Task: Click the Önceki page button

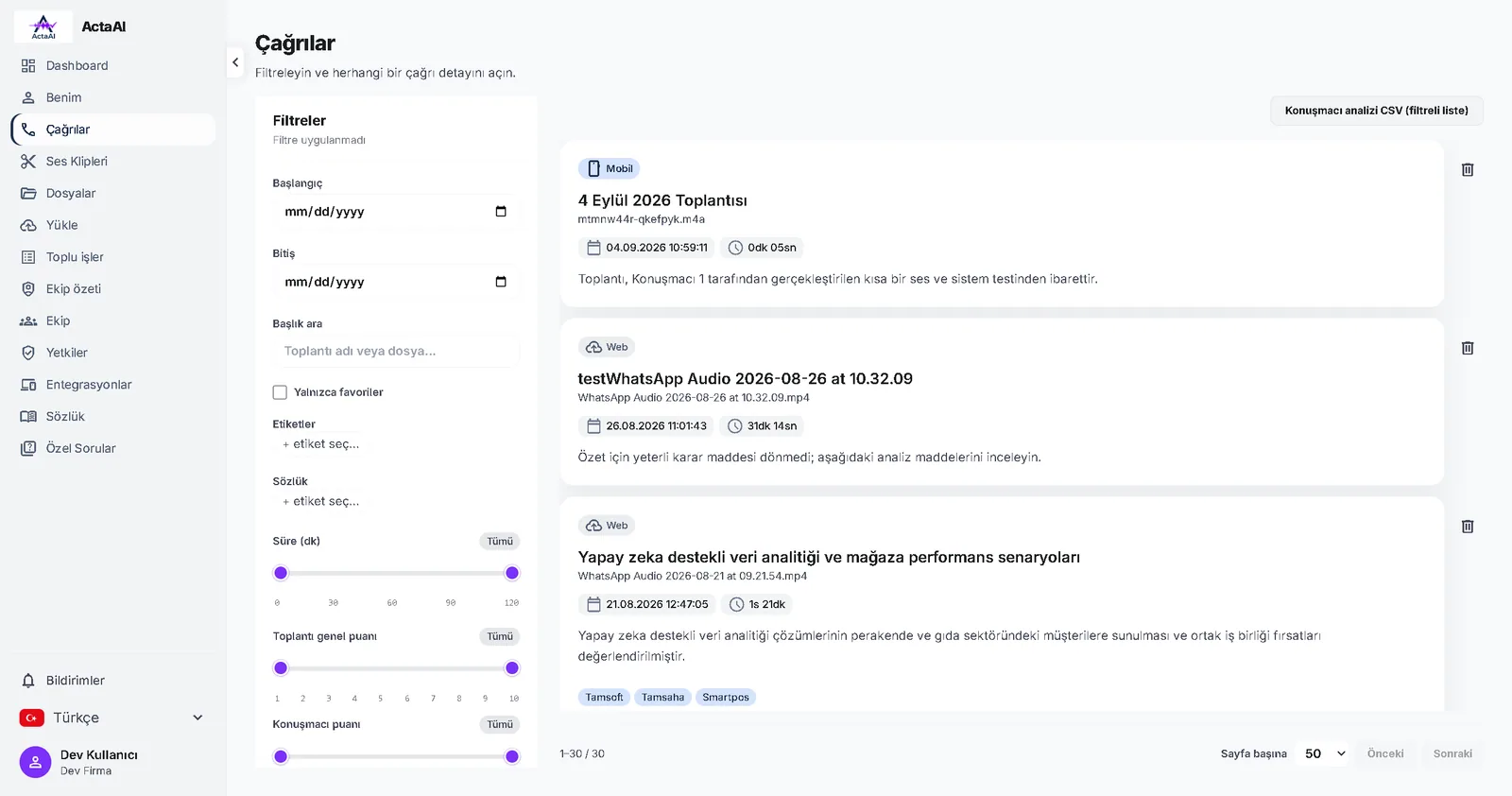Action: (1385, 753)
